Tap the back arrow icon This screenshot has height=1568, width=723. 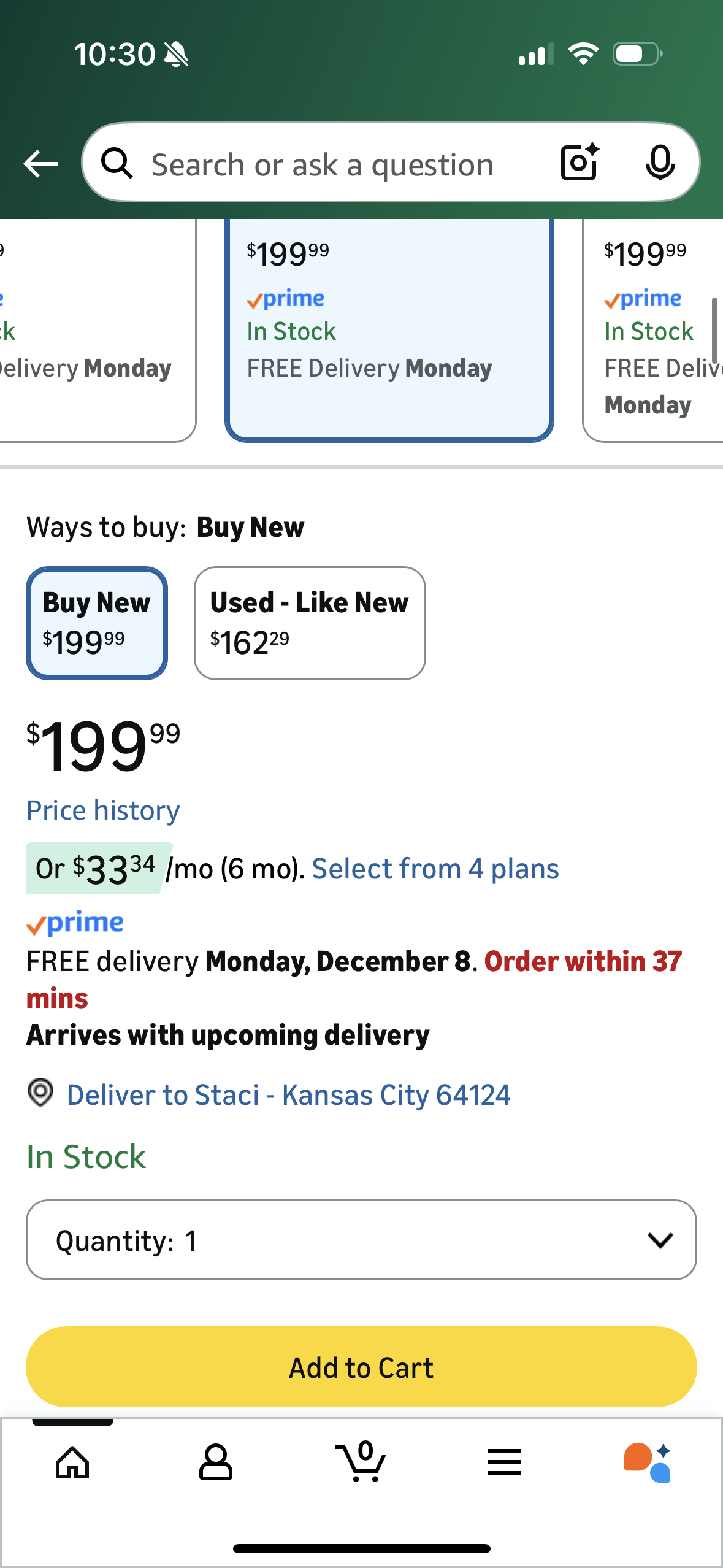click(x=40, y=164)
